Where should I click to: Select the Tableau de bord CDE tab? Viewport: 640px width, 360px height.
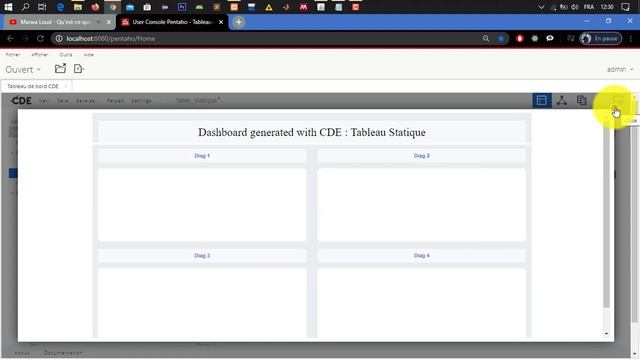(x=33, y=86)
